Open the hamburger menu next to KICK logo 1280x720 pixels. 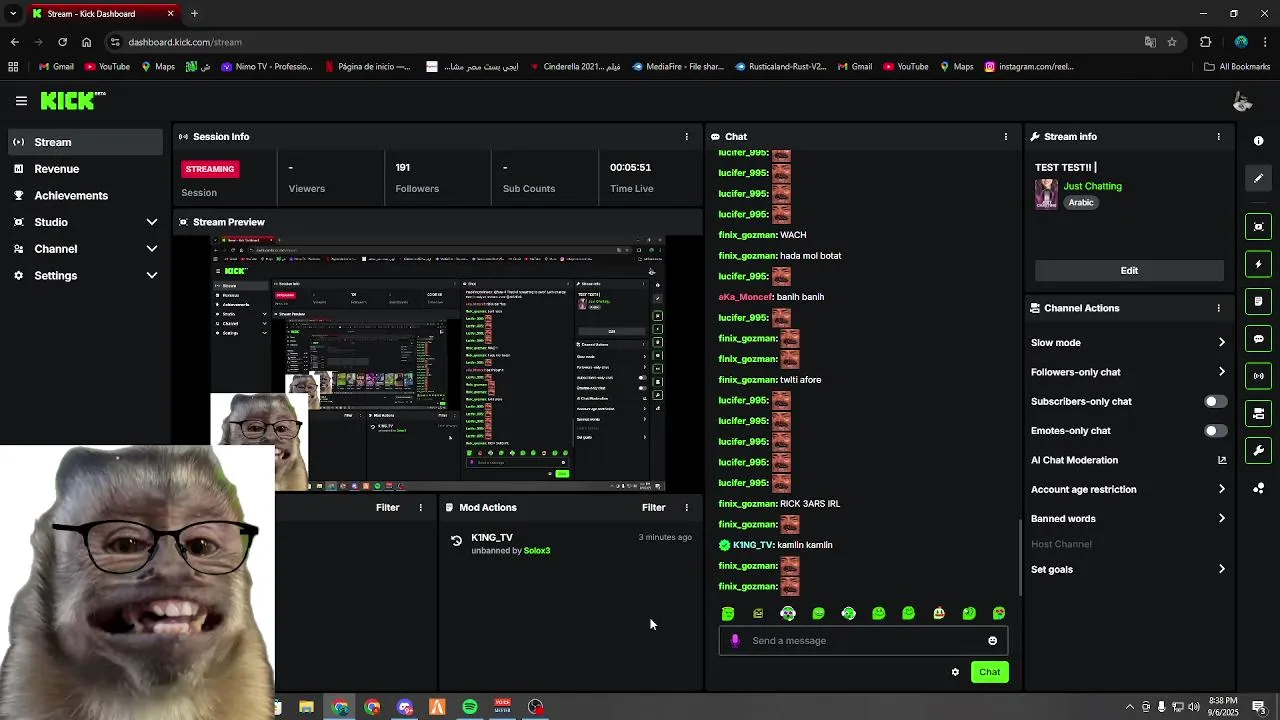coord(21,101)
